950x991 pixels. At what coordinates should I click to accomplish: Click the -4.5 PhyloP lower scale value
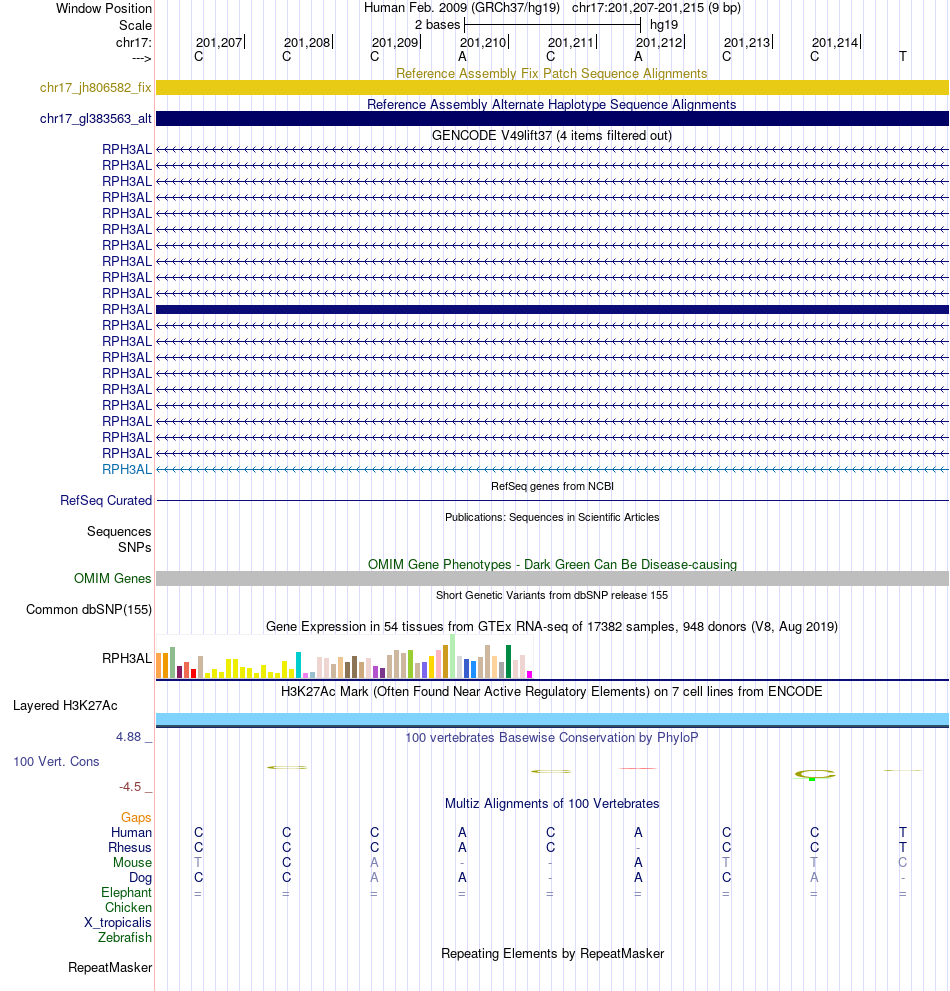[130, 787]
